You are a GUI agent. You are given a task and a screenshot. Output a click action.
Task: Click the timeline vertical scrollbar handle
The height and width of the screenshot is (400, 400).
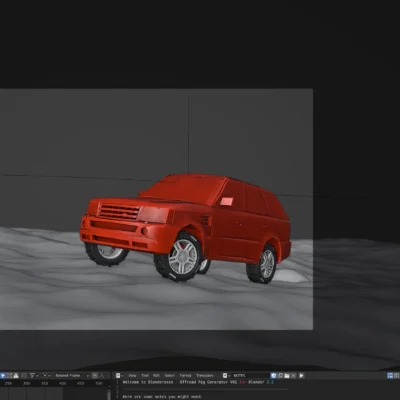[x=109, y=394]
